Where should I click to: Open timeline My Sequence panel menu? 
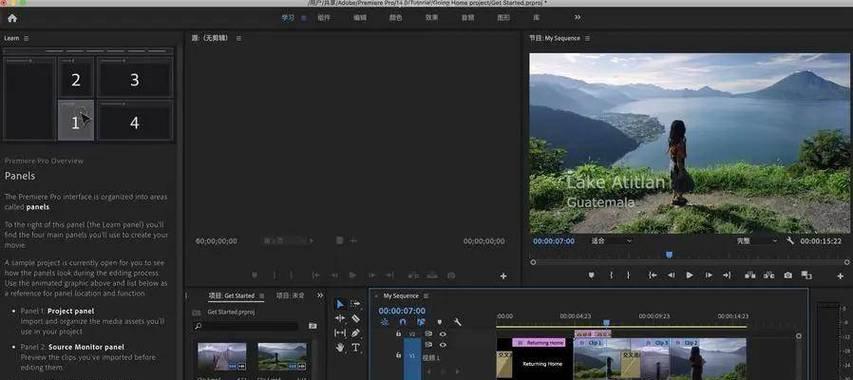point(426,296)
